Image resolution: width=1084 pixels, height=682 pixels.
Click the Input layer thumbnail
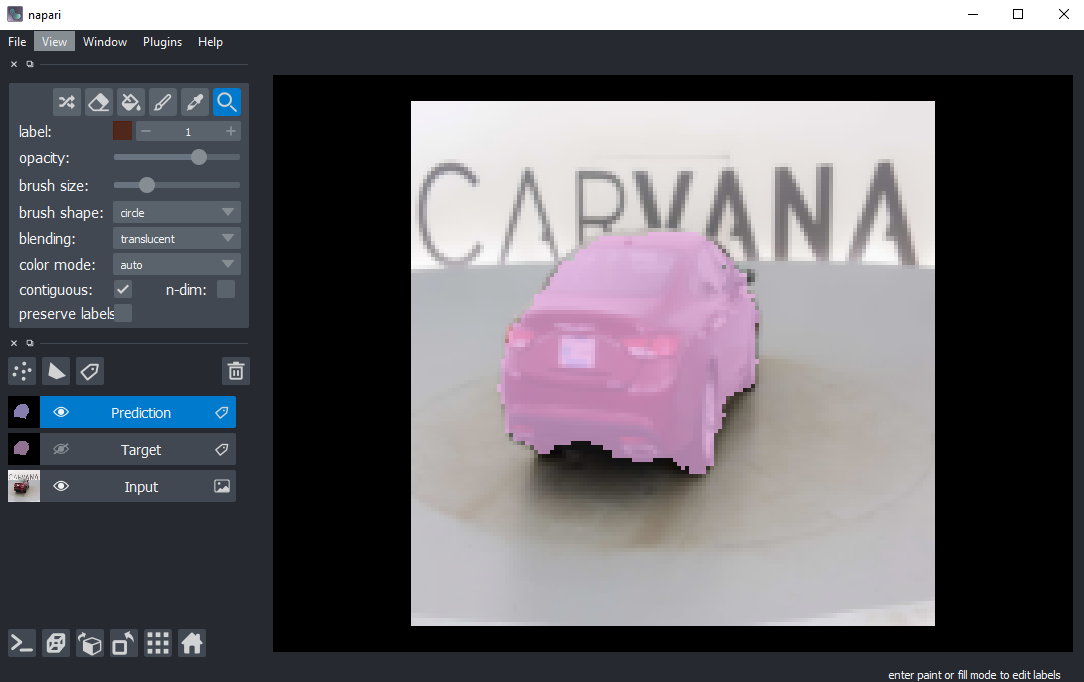pos(24,486)
